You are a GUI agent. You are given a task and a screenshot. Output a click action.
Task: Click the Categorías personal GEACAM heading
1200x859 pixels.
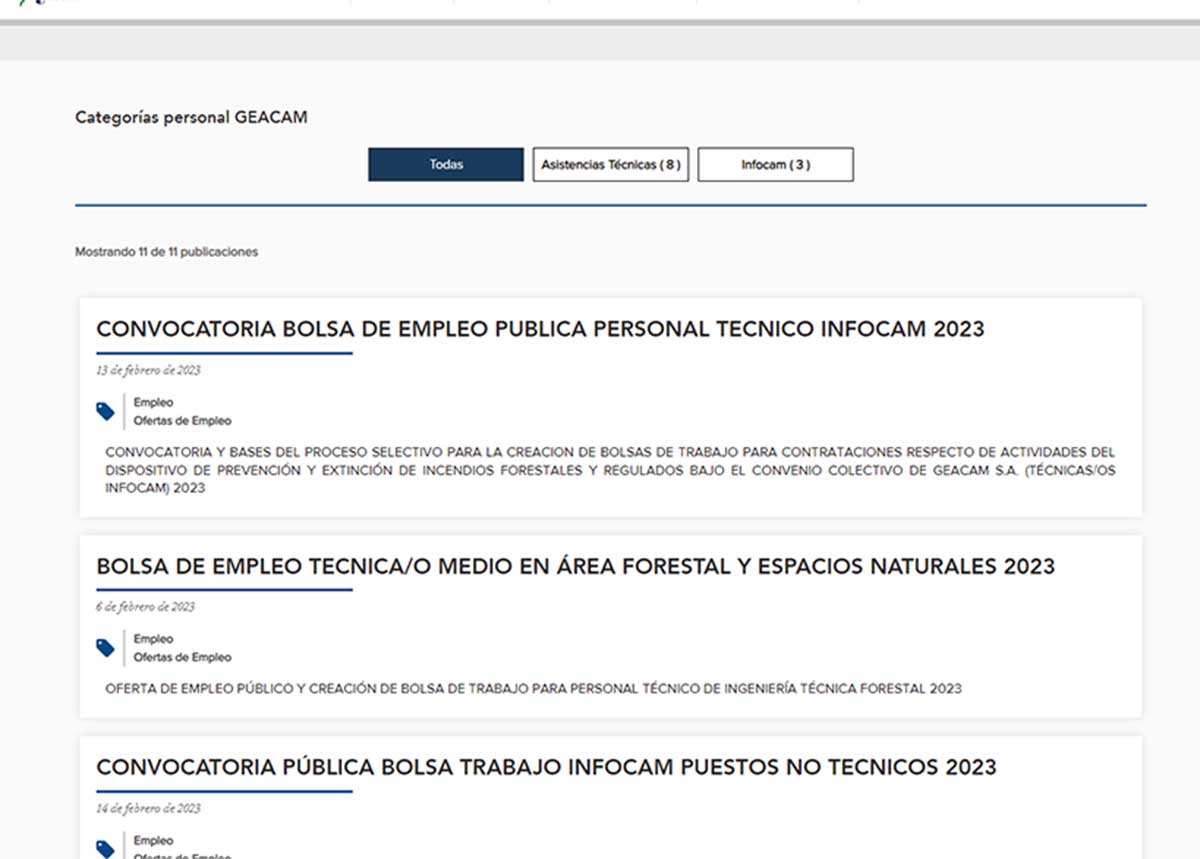(191, 118)
